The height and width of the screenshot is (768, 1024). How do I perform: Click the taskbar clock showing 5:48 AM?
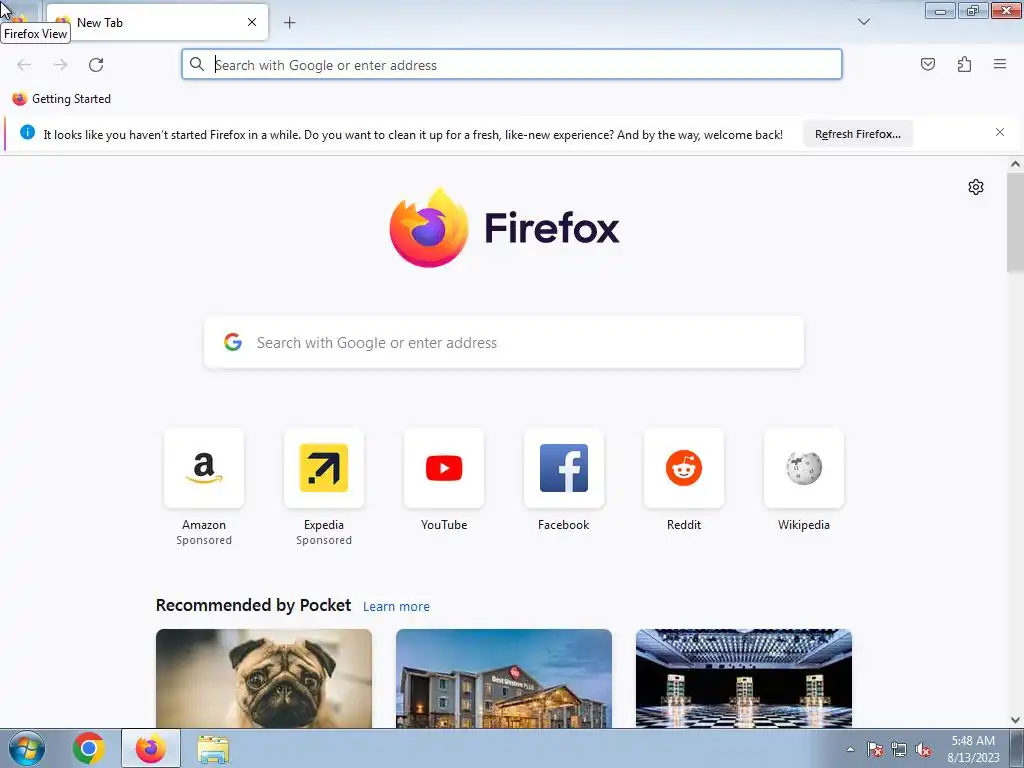[x=973, y=748]
